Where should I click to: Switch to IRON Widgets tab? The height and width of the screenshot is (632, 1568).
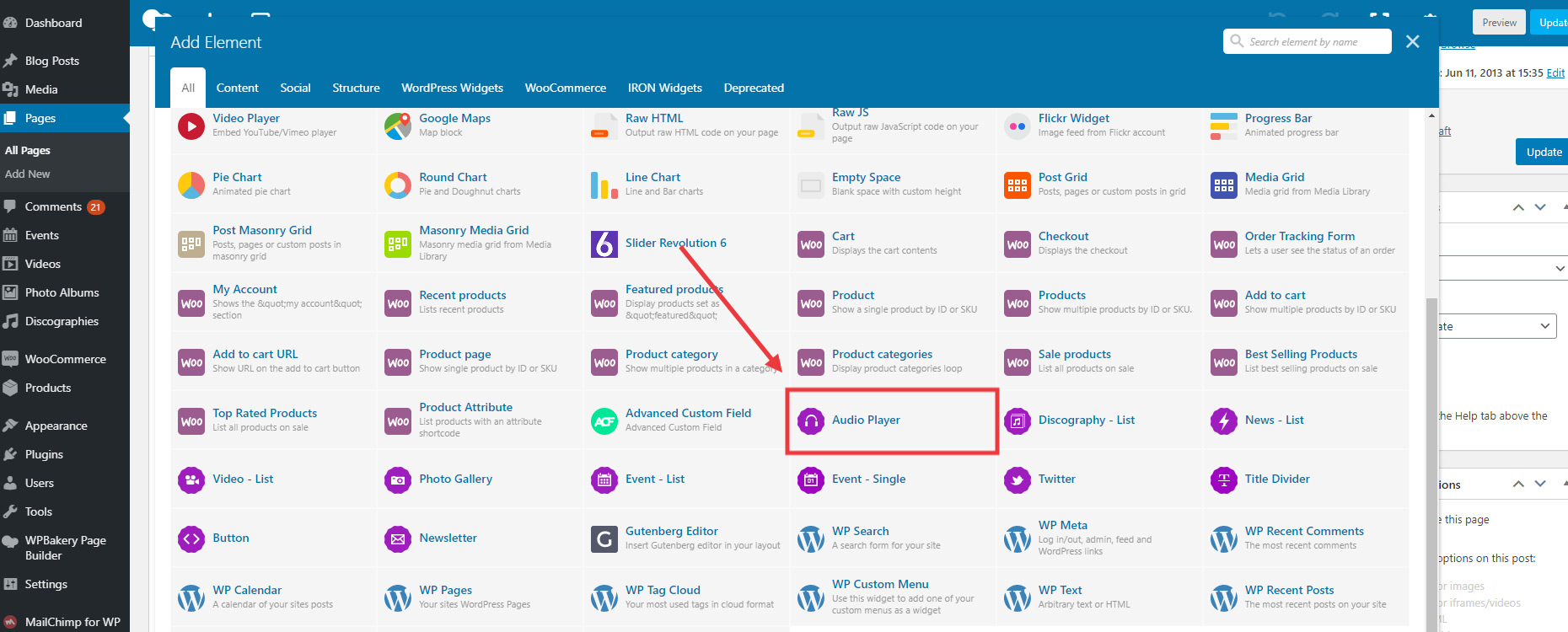(665, 88)
